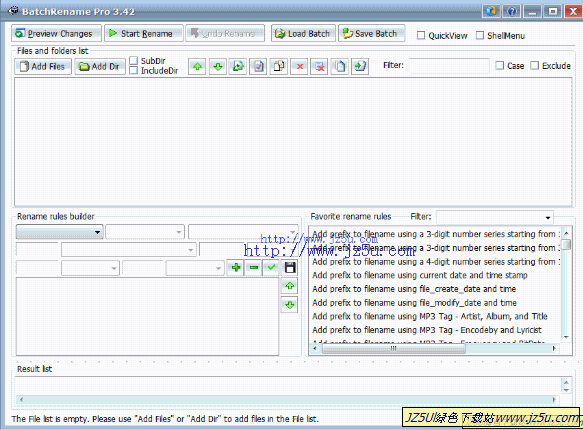Enable the Case filter checkbox
This screenshot has height=430, width=583.
tap(500, 66)
